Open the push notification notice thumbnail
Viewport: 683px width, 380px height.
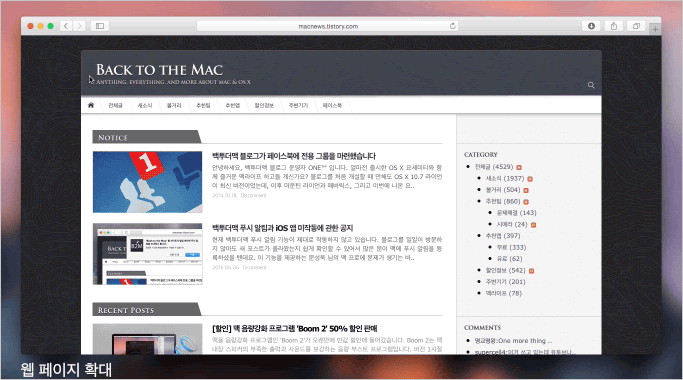tap(148, 254)
